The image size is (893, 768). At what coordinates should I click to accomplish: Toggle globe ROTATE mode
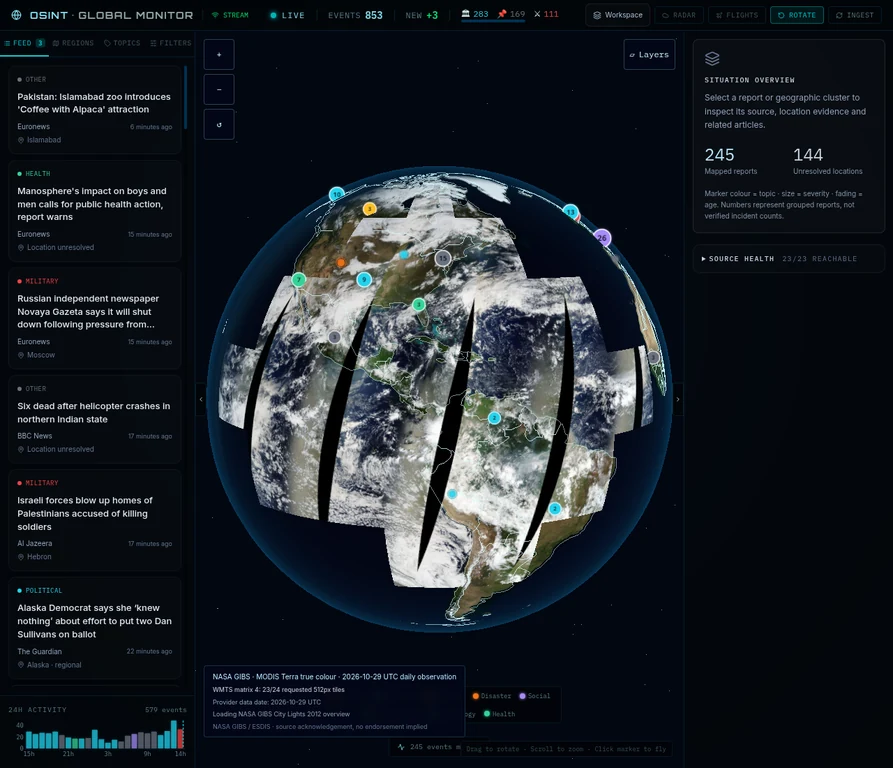point(797,15)
